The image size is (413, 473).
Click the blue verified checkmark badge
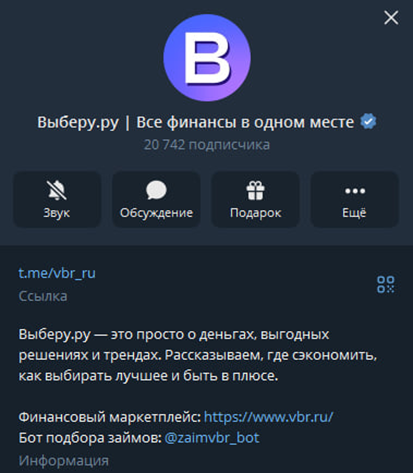coord(368,122)
